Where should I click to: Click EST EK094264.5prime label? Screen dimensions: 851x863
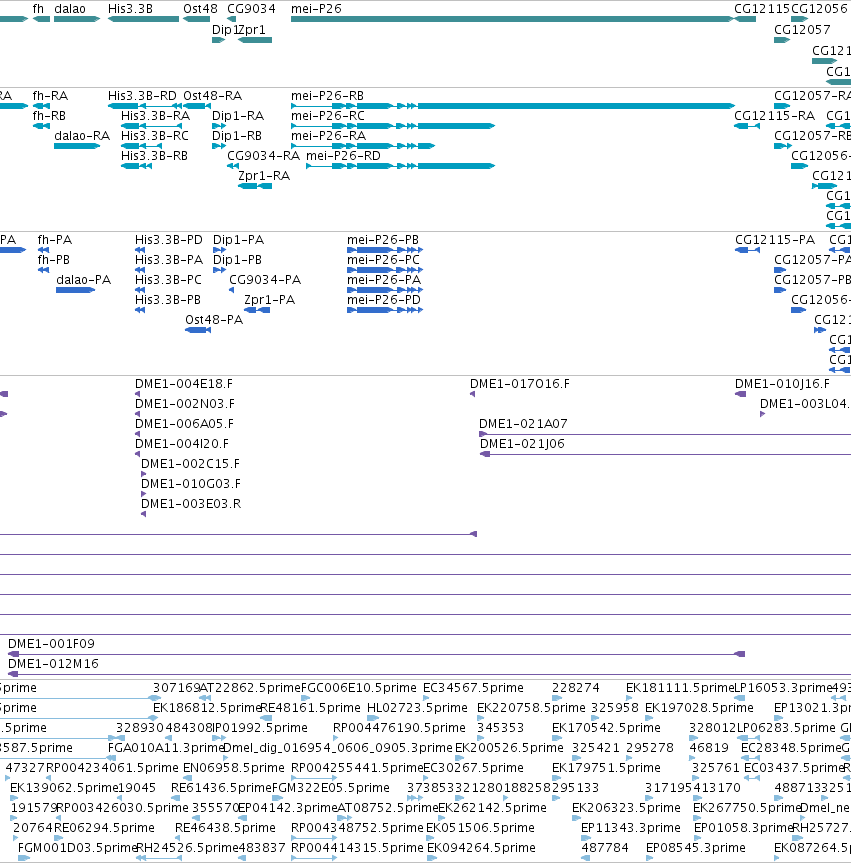(x=481, y=848)
